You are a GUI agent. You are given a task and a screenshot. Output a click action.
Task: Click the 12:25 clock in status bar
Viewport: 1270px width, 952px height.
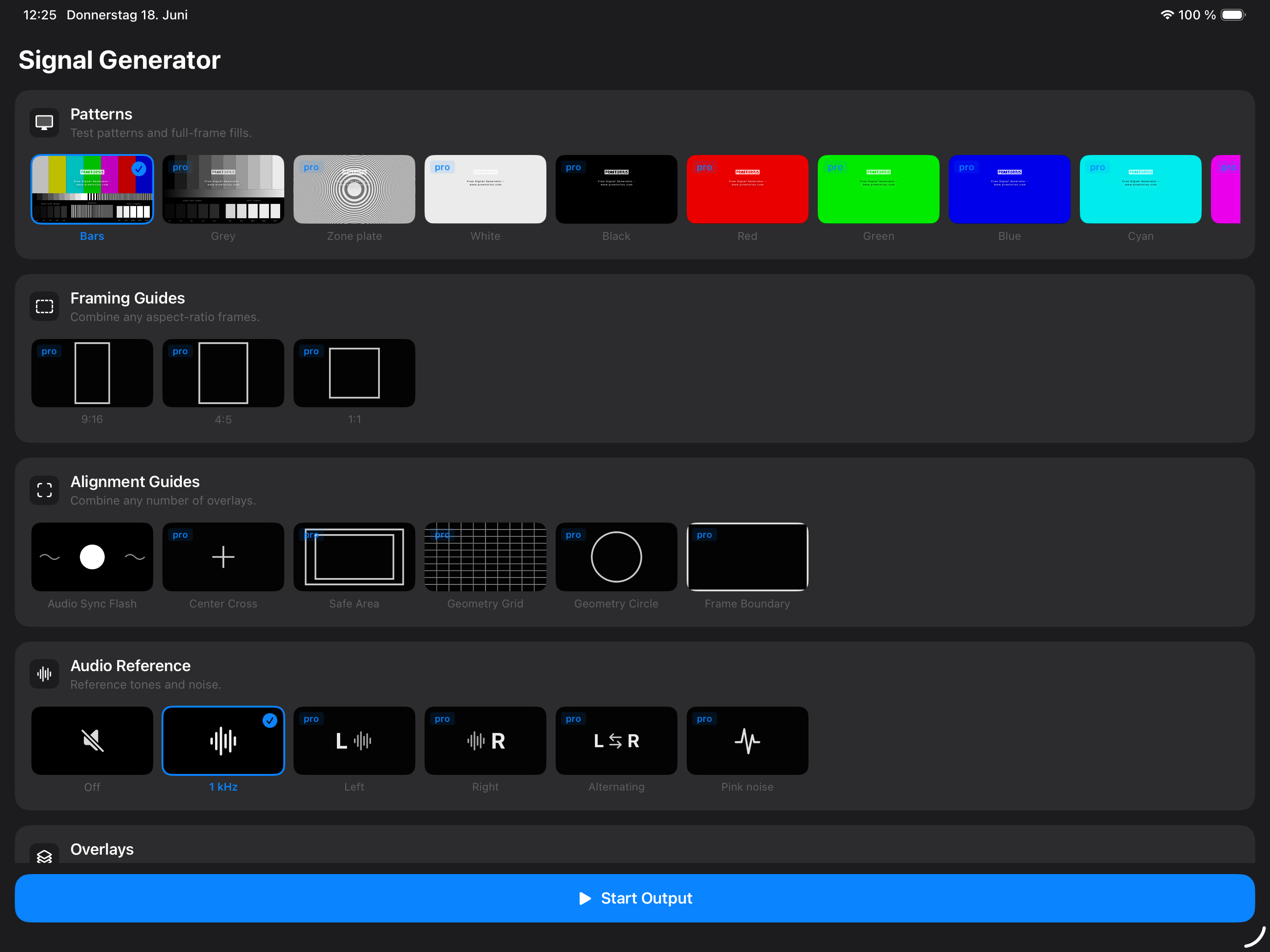coord(40,15)
